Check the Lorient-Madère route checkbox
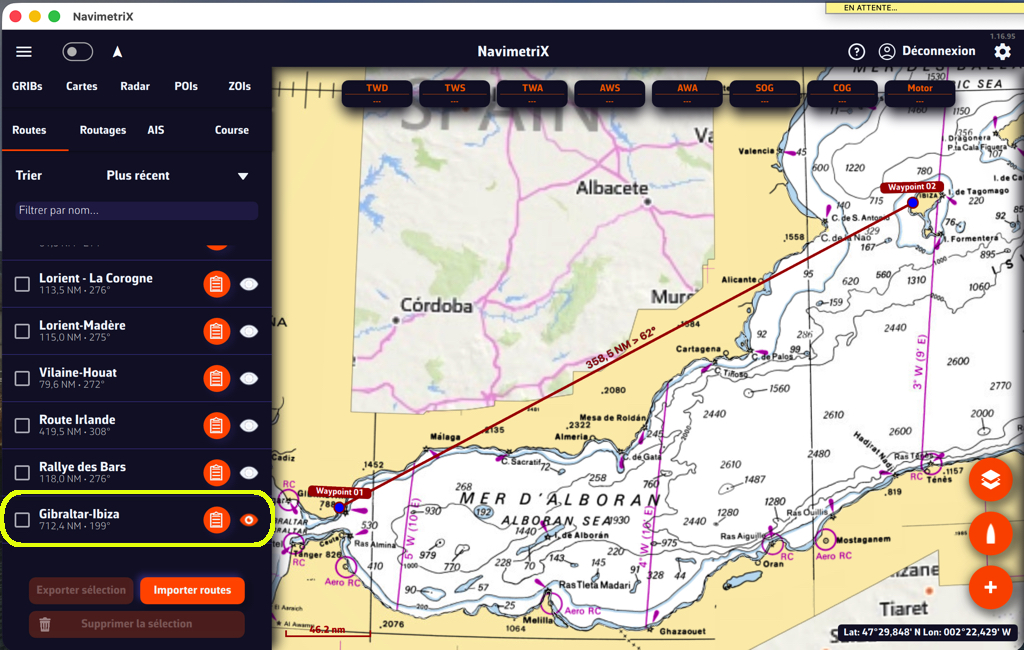This screenshot has width=1024, height=650. (x=22, y=331)
